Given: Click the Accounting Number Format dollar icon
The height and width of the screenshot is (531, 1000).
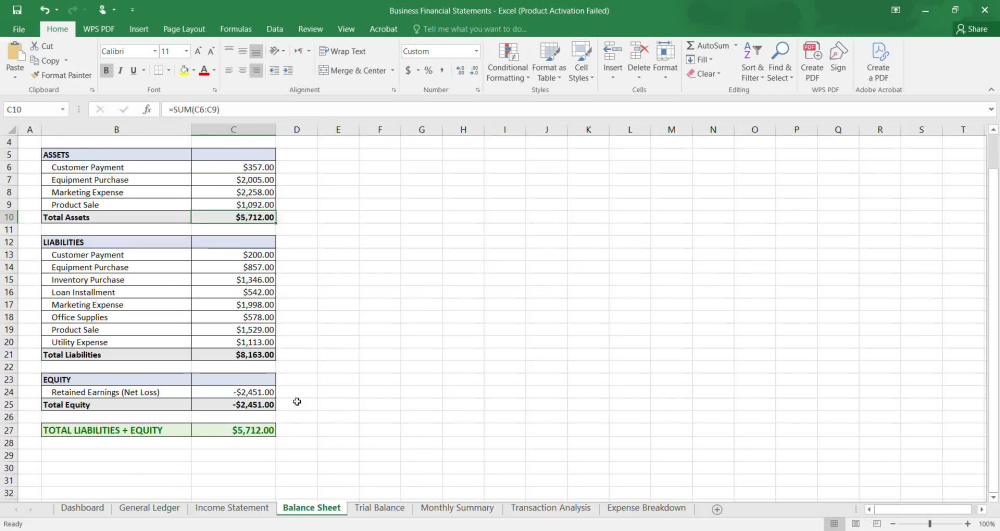Looking at the screenshot, I should (408, 70).
